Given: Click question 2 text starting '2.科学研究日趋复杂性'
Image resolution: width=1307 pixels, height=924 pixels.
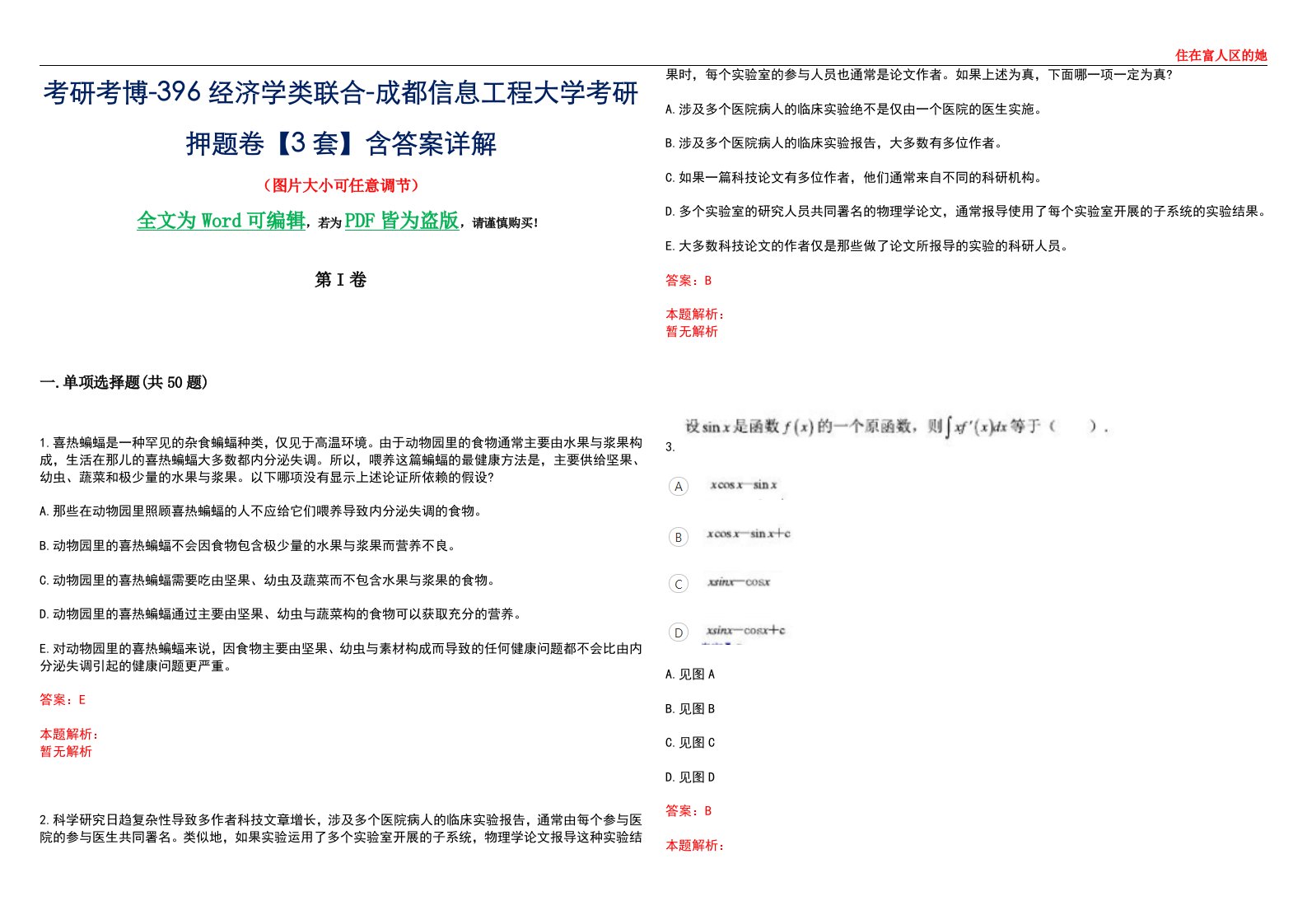Looking at the screenshot, I should pos(341,828).
